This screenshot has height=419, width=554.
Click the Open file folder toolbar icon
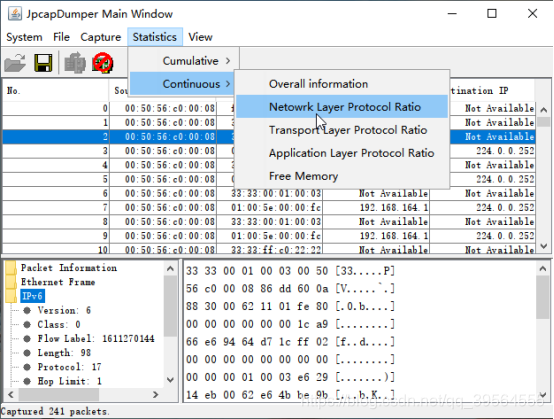point(15,63)
